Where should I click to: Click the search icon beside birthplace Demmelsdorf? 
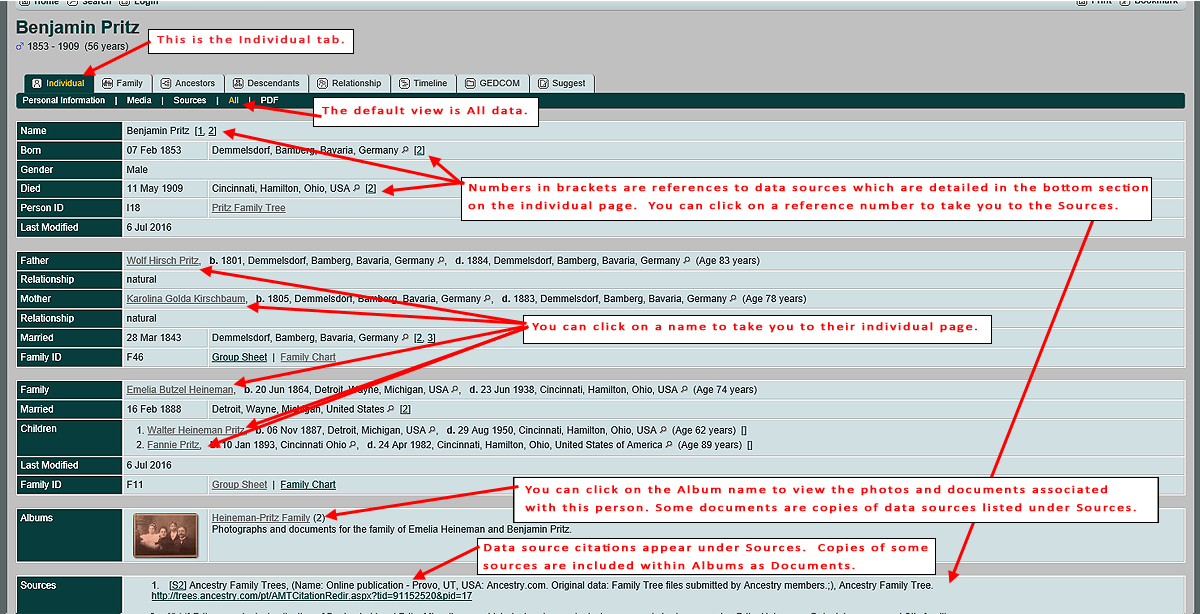(405, 150)
